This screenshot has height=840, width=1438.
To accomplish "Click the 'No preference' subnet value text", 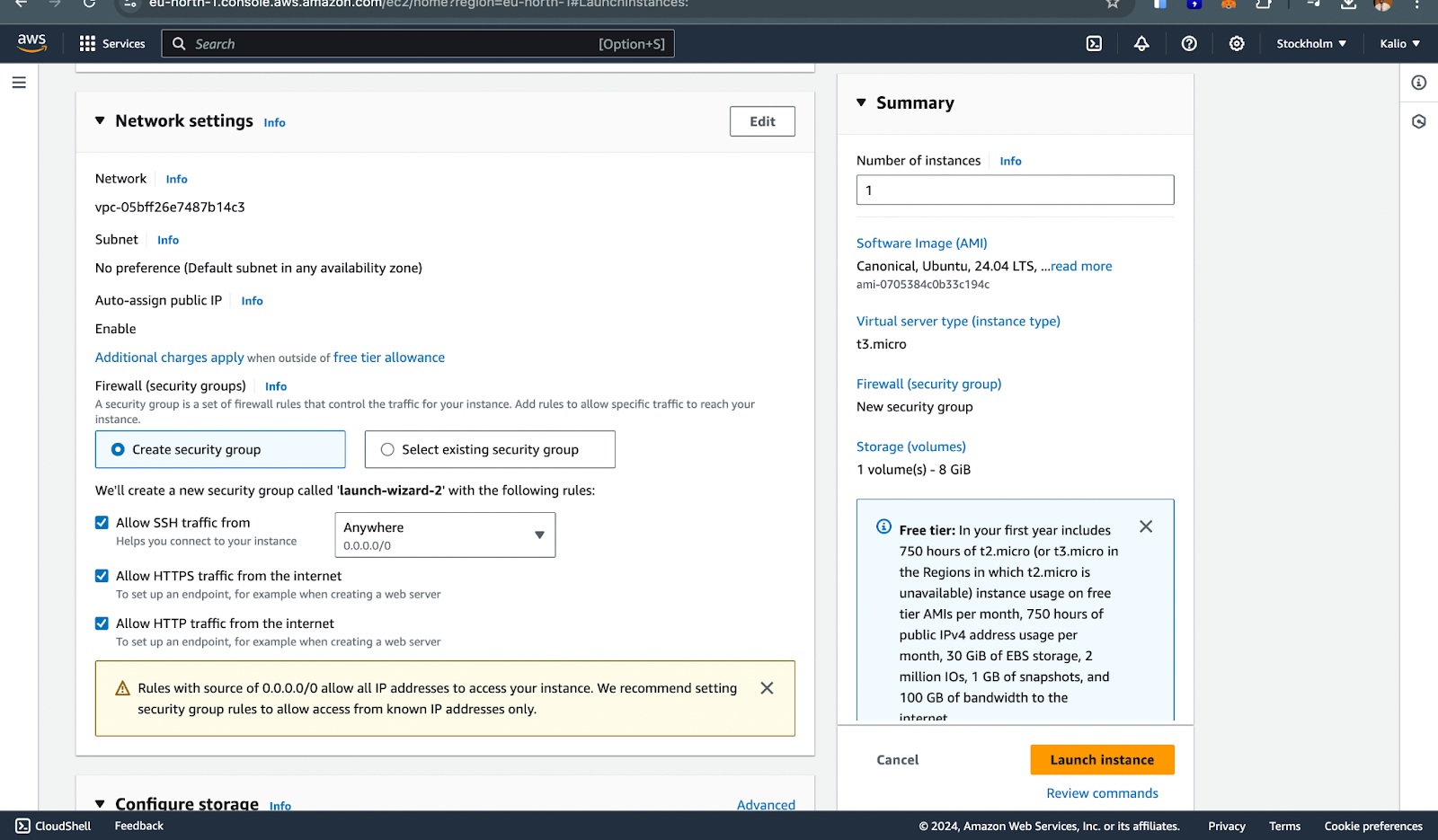I will 259,269.
